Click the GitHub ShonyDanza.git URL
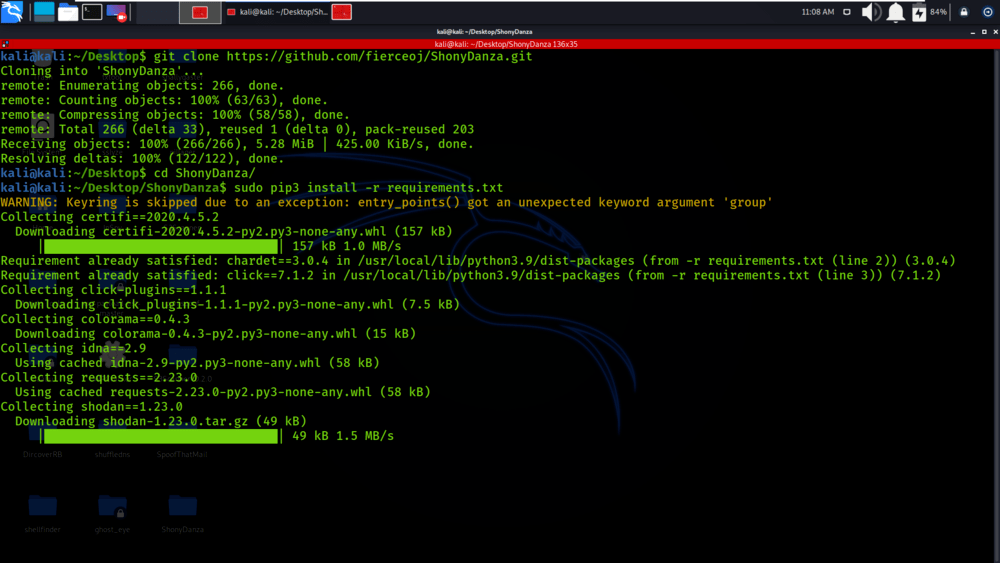This screenshot has height=563, width=1000. [x=379, y=56]
